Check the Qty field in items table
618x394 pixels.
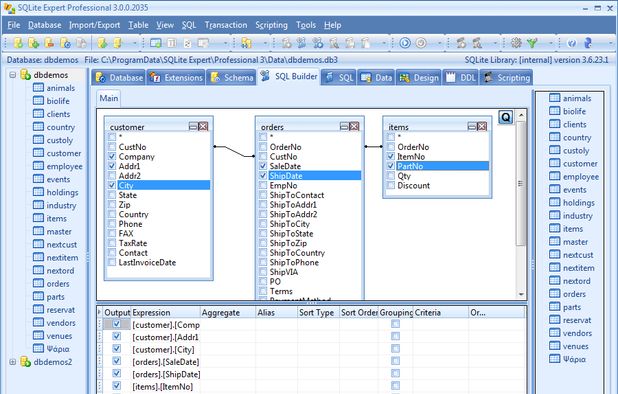391,176
